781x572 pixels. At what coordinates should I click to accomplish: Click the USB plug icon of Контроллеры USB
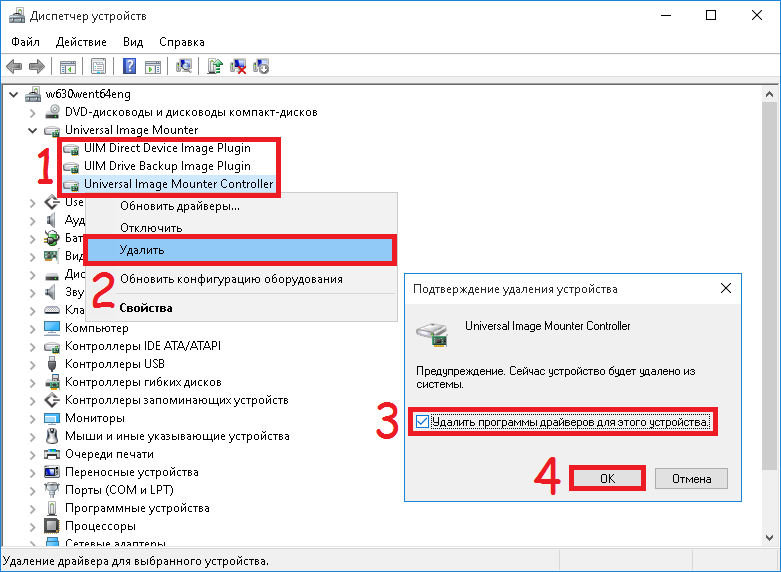(52, 364)
